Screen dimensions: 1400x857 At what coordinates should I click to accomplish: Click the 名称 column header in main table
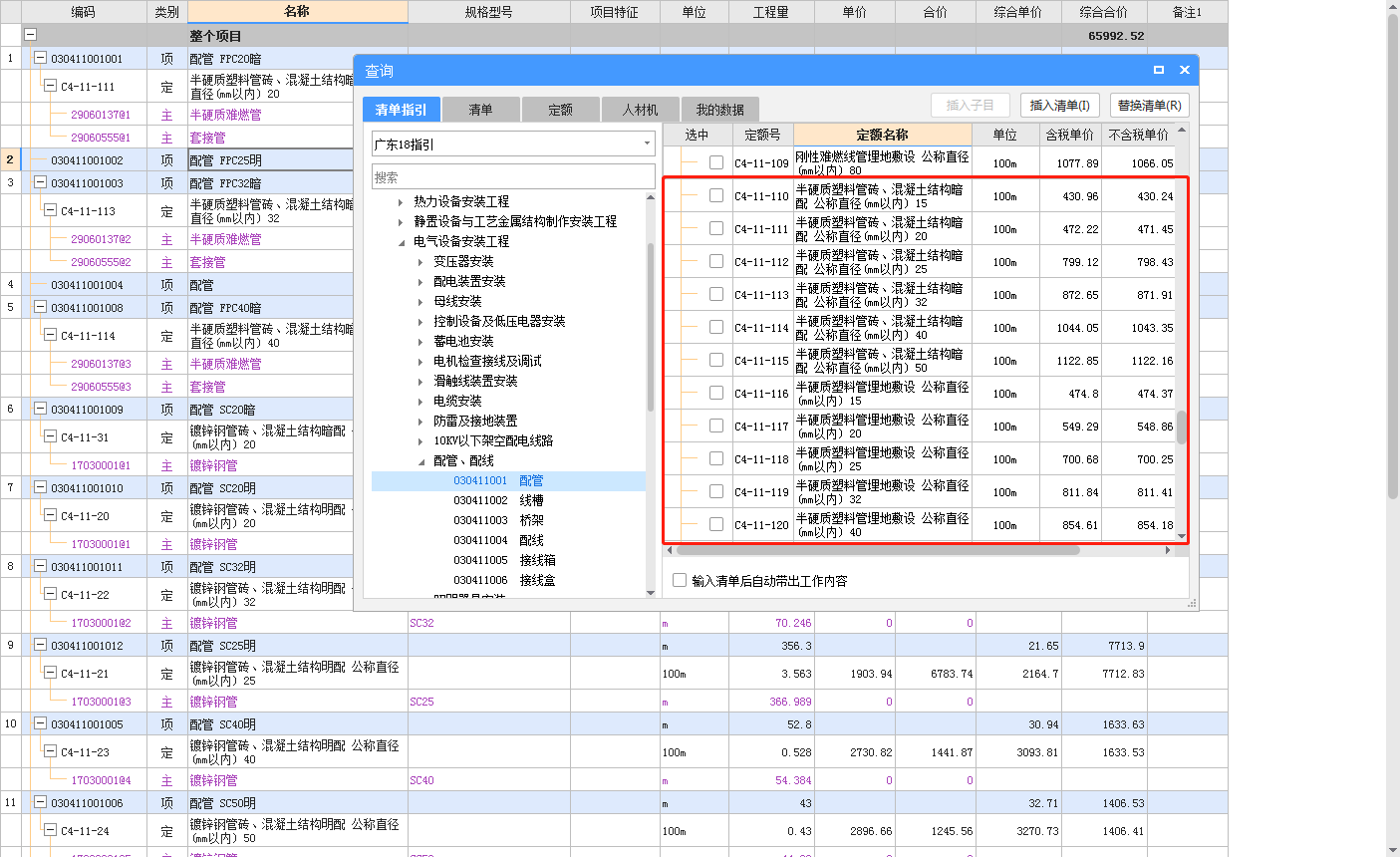[297, 12]
